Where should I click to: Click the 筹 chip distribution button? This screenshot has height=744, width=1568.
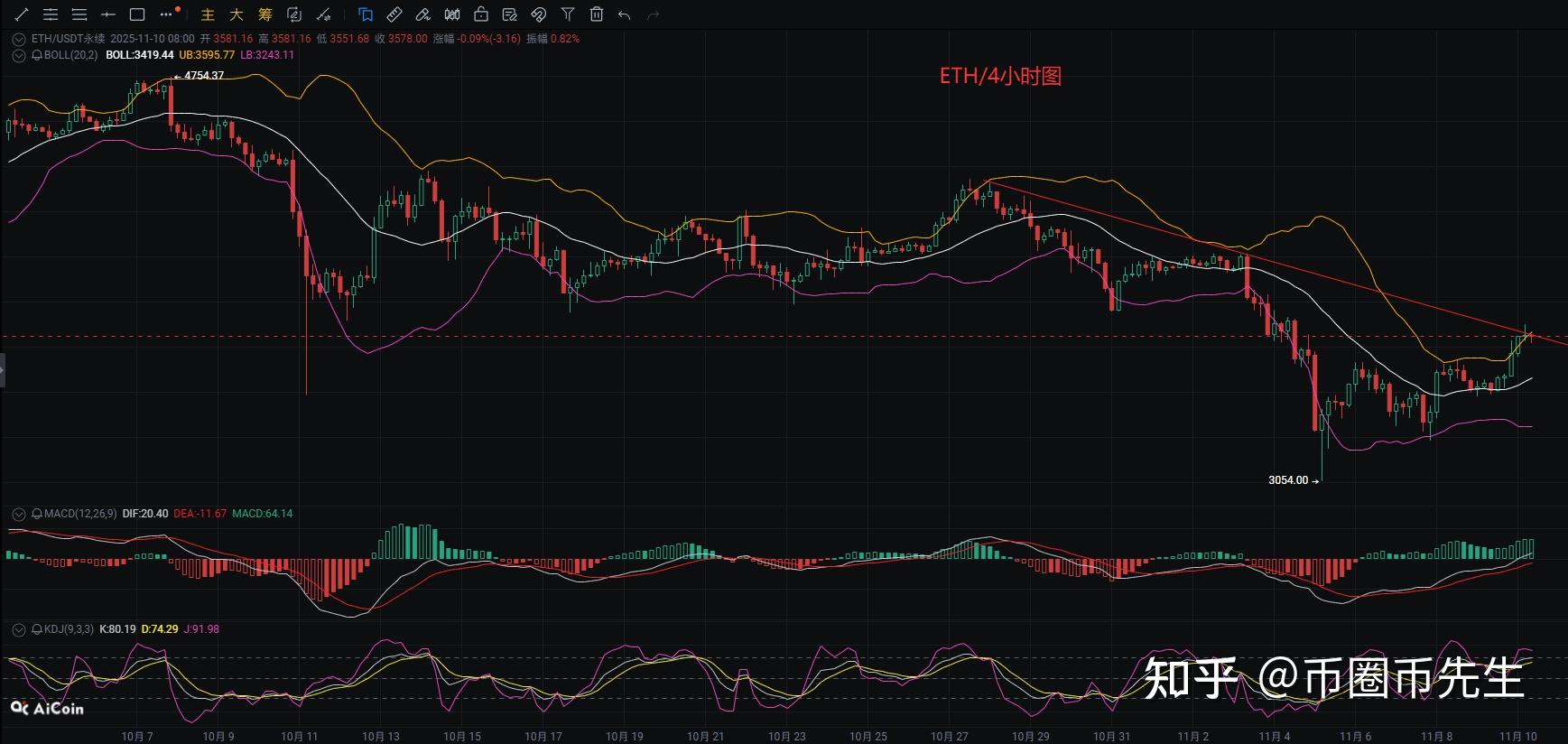coord(264,14)
